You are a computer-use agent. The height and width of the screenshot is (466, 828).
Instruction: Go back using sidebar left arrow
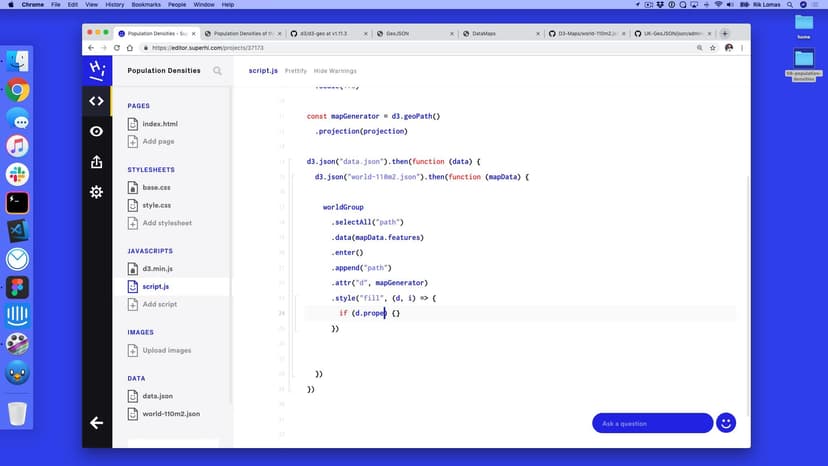point(96,423)
